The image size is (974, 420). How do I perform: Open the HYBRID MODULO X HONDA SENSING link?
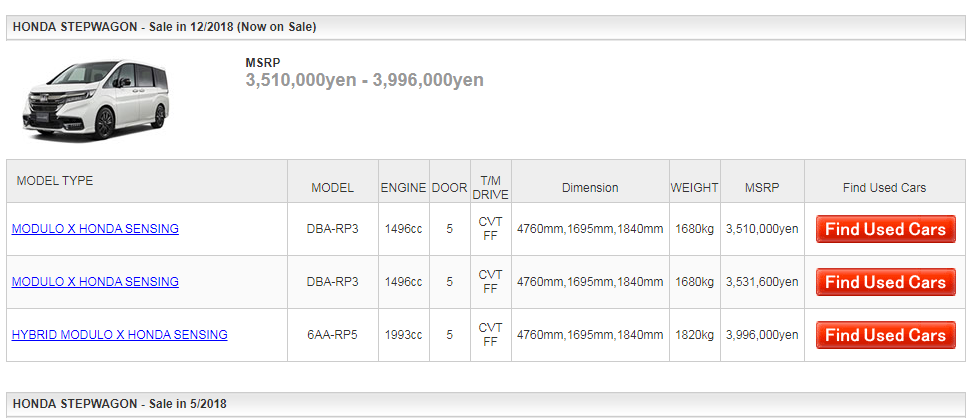119,335
